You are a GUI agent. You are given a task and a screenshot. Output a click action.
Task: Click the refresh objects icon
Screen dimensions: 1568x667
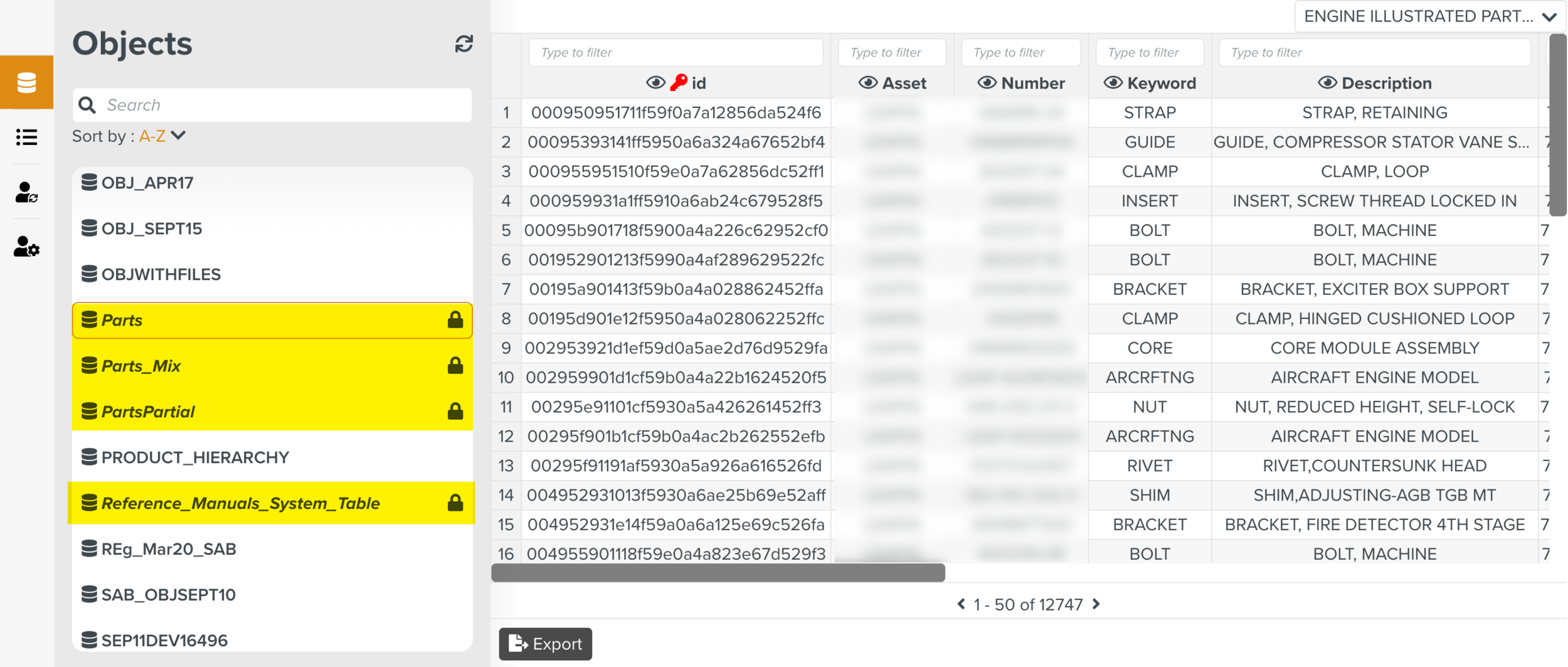coord(464,44)
